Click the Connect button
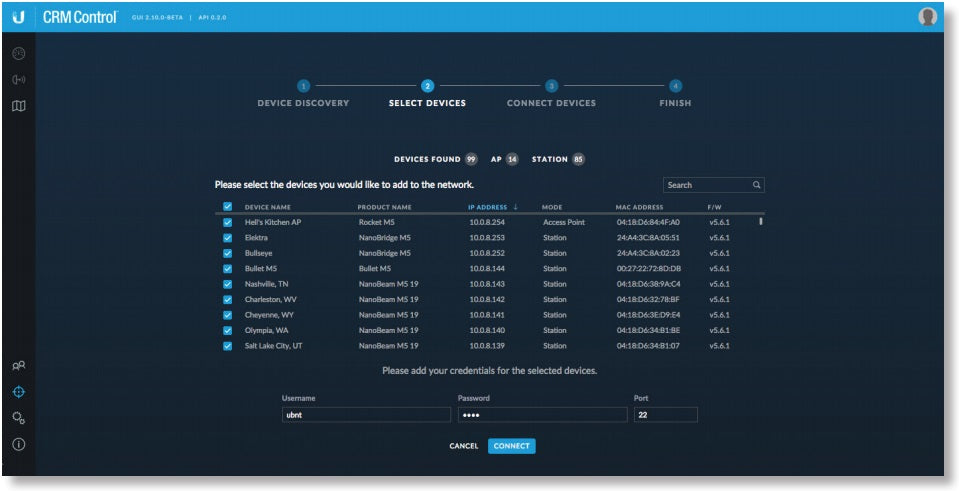 click(x=512, y=446)
